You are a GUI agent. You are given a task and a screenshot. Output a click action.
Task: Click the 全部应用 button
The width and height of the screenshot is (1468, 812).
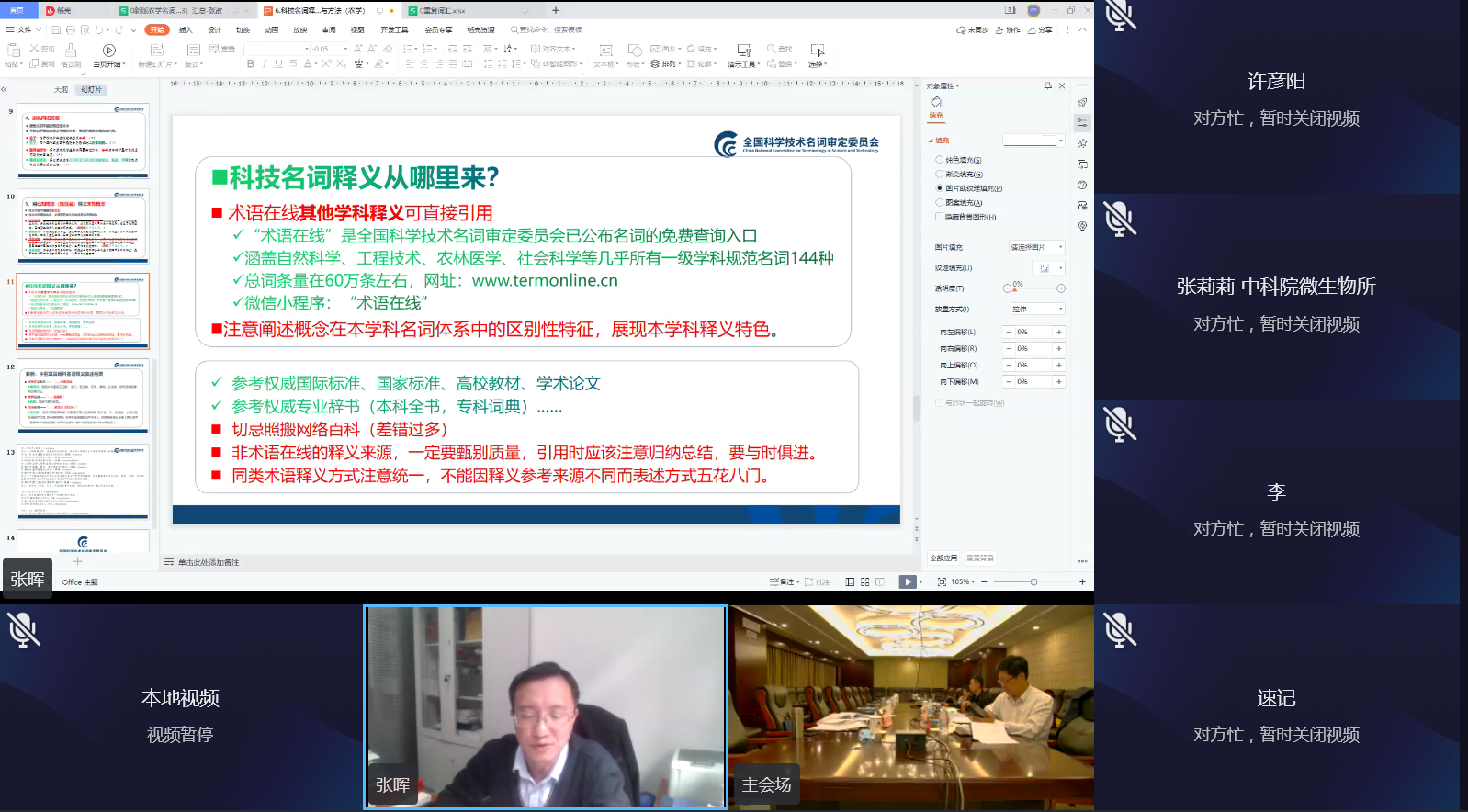pos(943,558)
